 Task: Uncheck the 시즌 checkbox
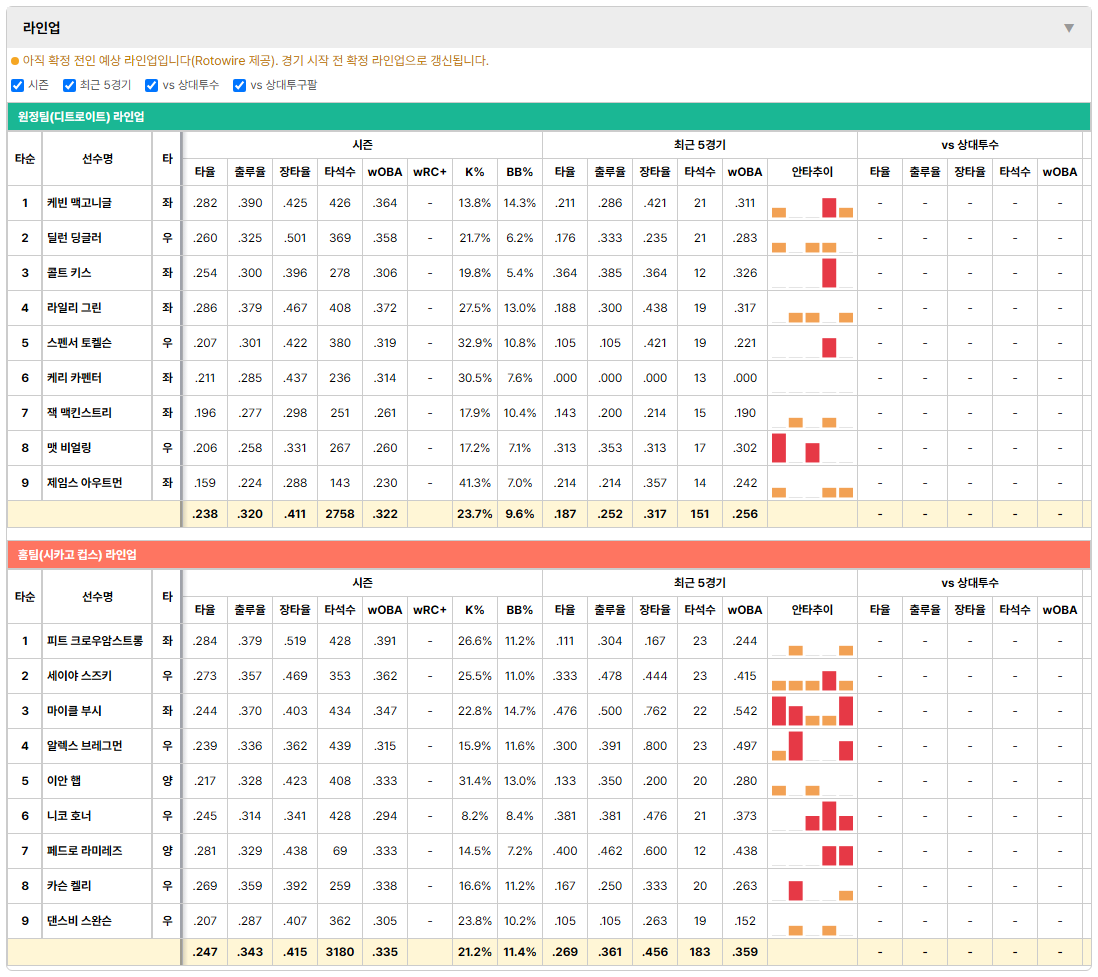18,85
